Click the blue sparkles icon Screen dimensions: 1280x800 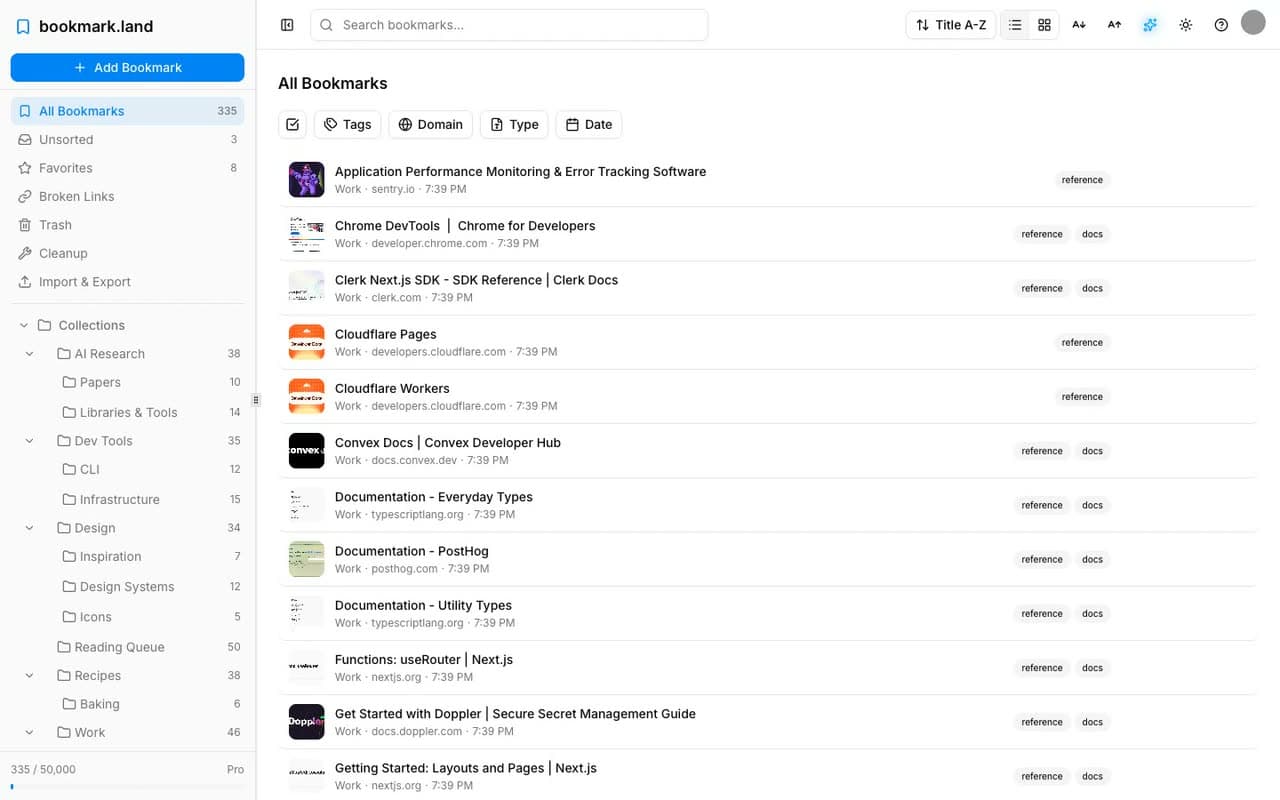1150,25
